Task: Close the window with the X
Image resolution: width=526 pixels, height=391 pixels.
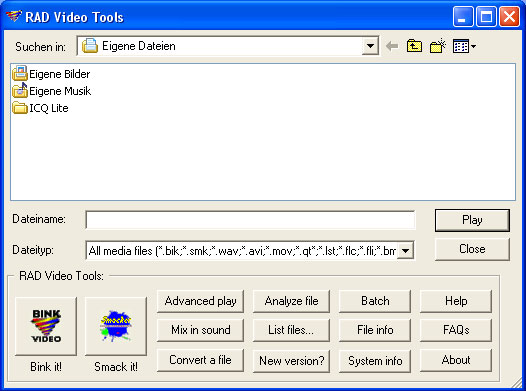Action: [x=510, y=16]
